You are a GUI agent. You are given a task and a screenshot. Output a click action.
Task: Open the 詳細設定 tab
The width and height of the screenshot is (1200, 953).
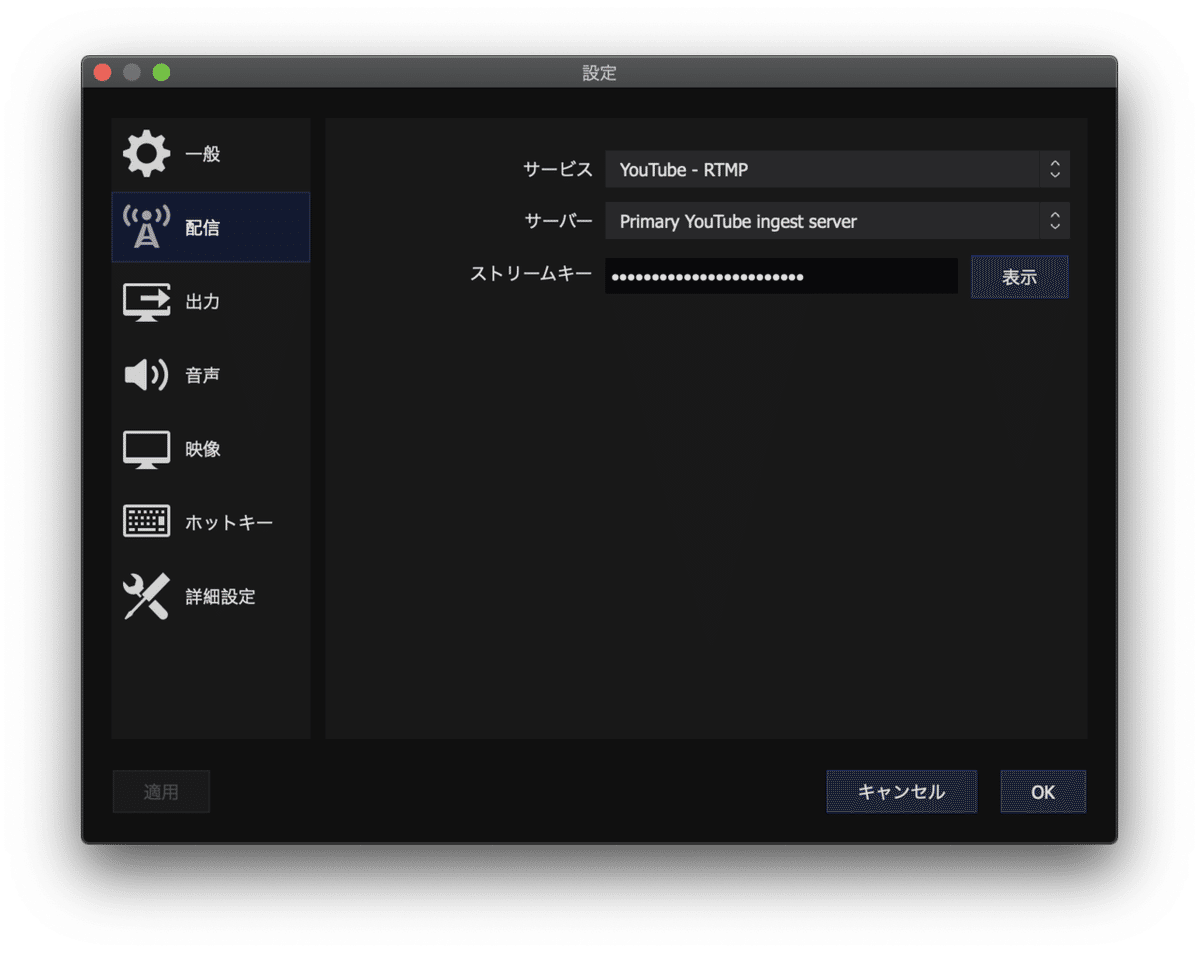(211, 596)
